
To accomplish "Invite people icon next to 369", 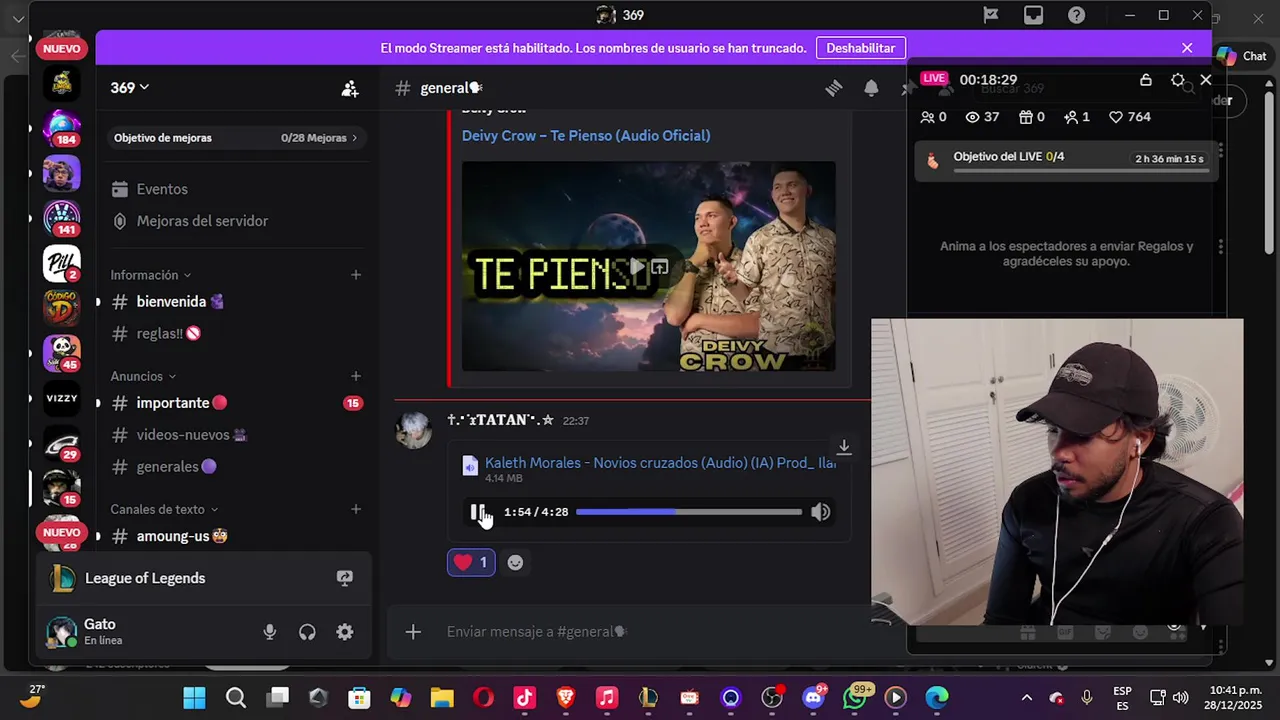I will pyautogui.click(x=350, y=89).
